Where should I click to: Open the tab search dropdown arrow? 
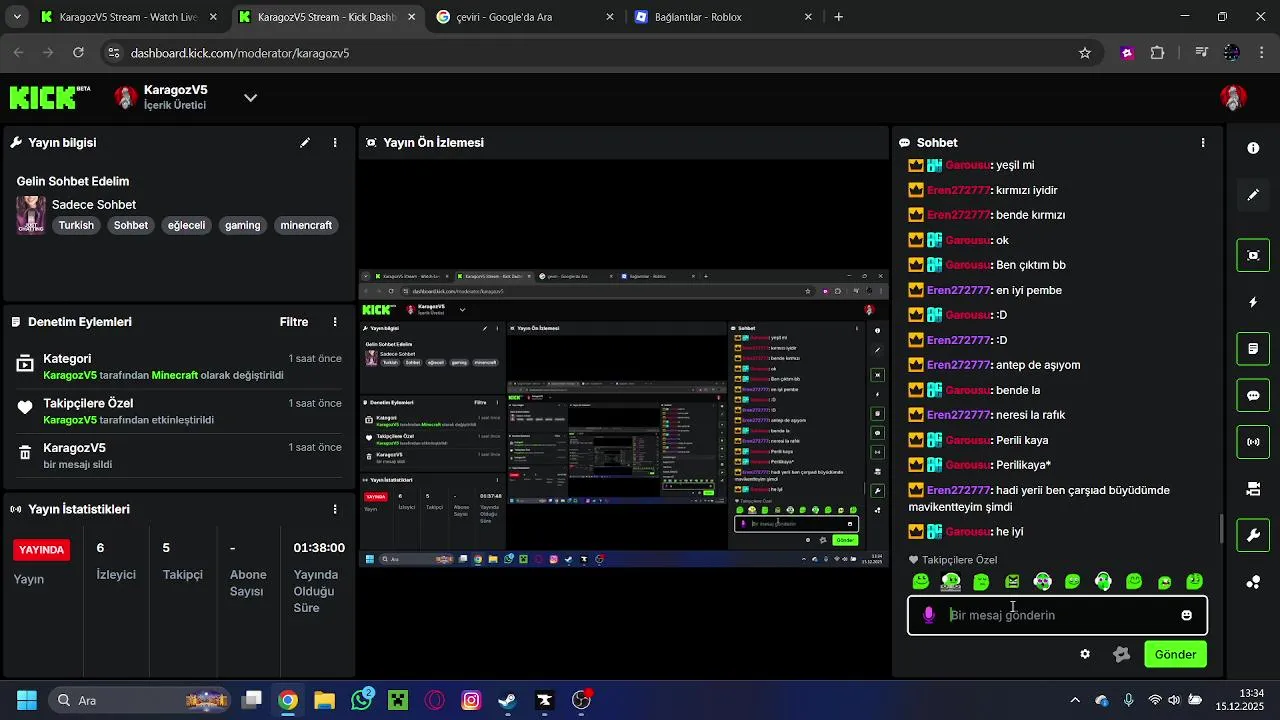tap(15, 17)
